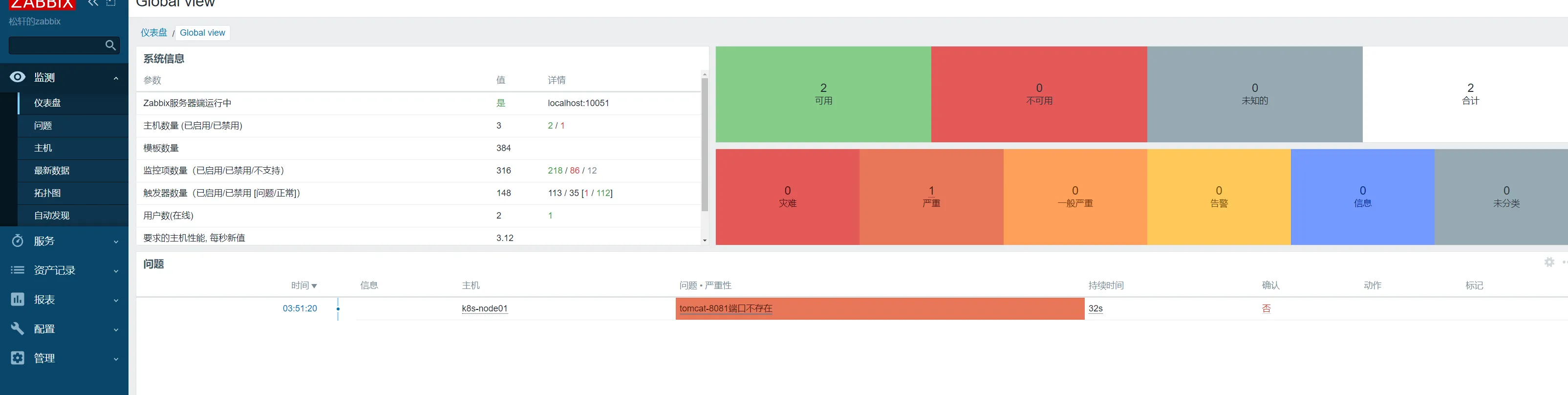Select 拓扑图 from the sidebar submenu

(47, 193)
